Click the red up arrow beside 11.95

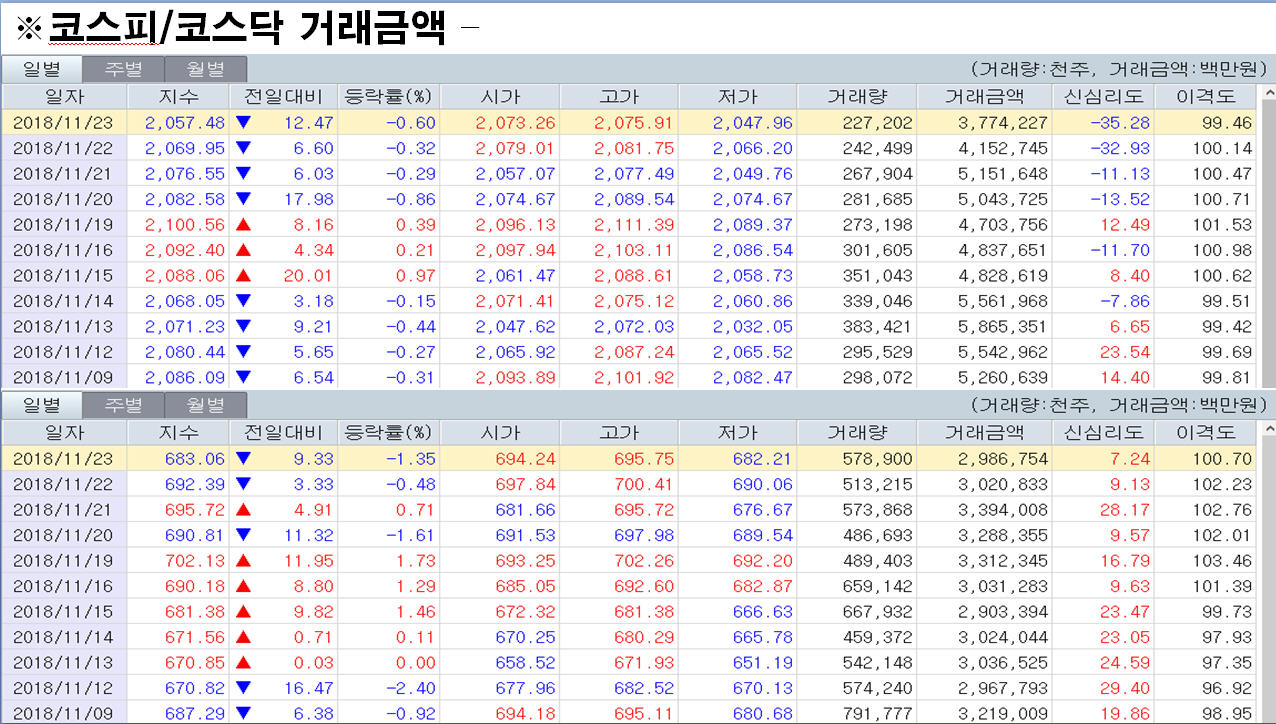point(243,560)
